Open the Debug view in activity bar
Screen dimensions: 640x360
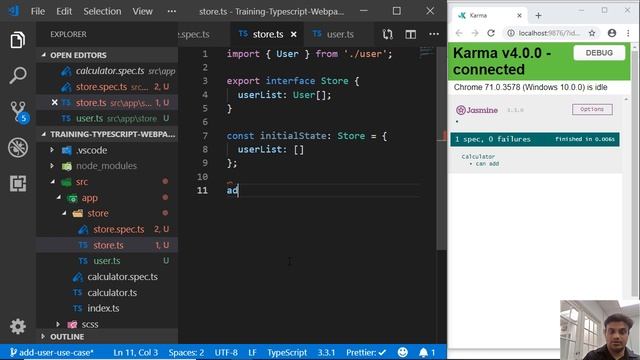[x=18, y=147]
